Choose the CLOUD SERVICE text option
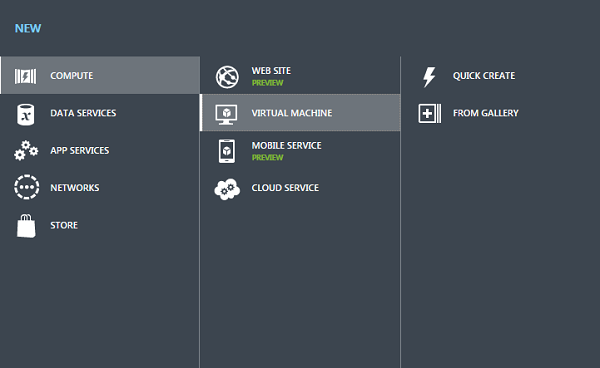600x368 pixels. tap(285, 188)
